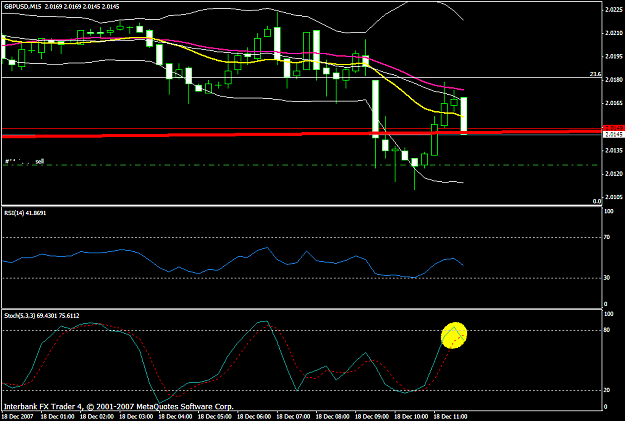Viewport: 625px width, 421px height.
Task: Select the 2.0135 price scale label
Action: (x=614, y=150)
